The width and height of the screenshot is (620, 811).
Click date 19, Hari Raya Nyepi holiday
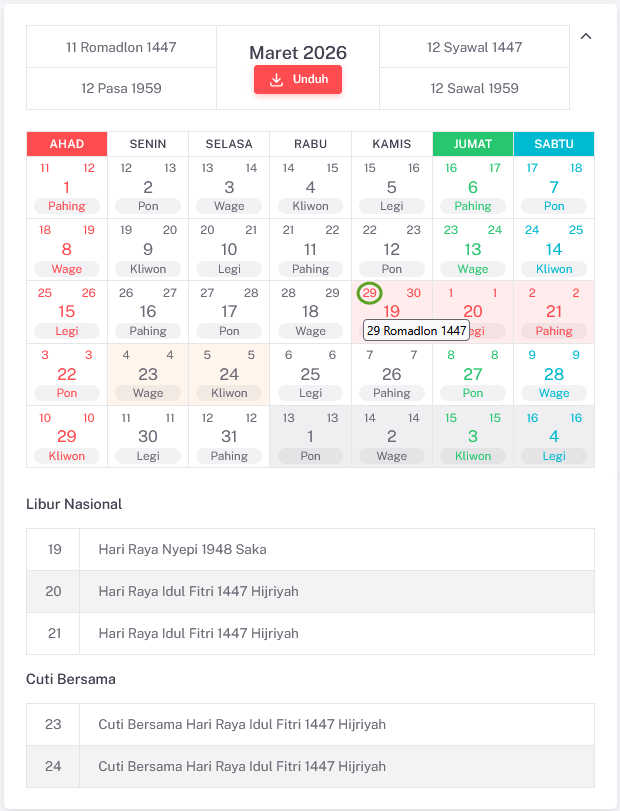(x=391, y=311)
